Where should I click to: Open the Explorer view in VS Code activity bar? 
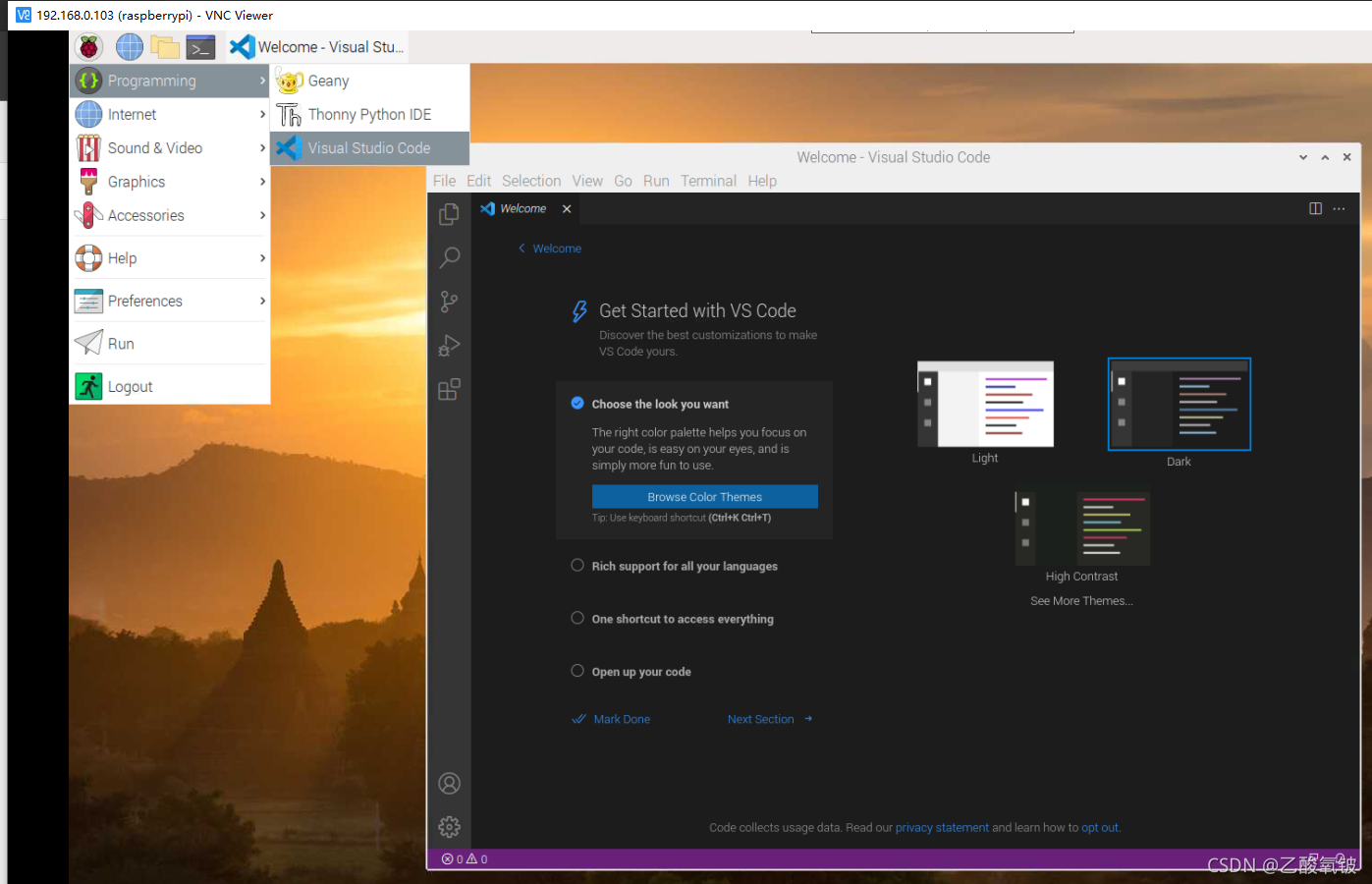pos(449,214)
